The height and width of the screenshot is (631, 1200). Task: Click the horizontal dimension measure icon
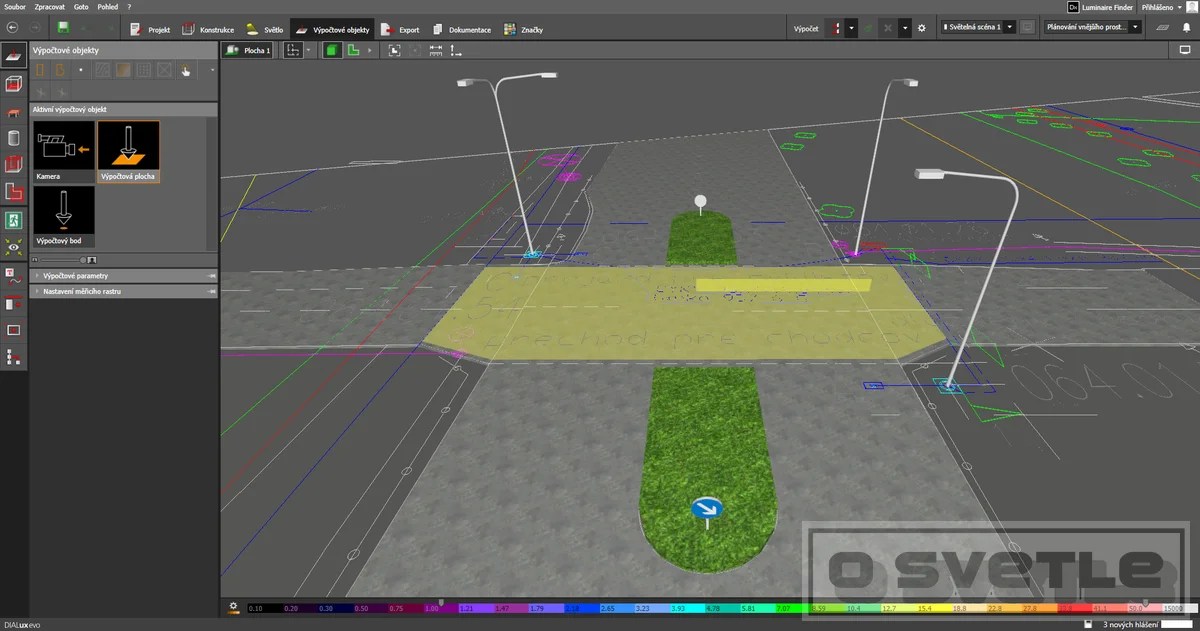pos(436,50)
